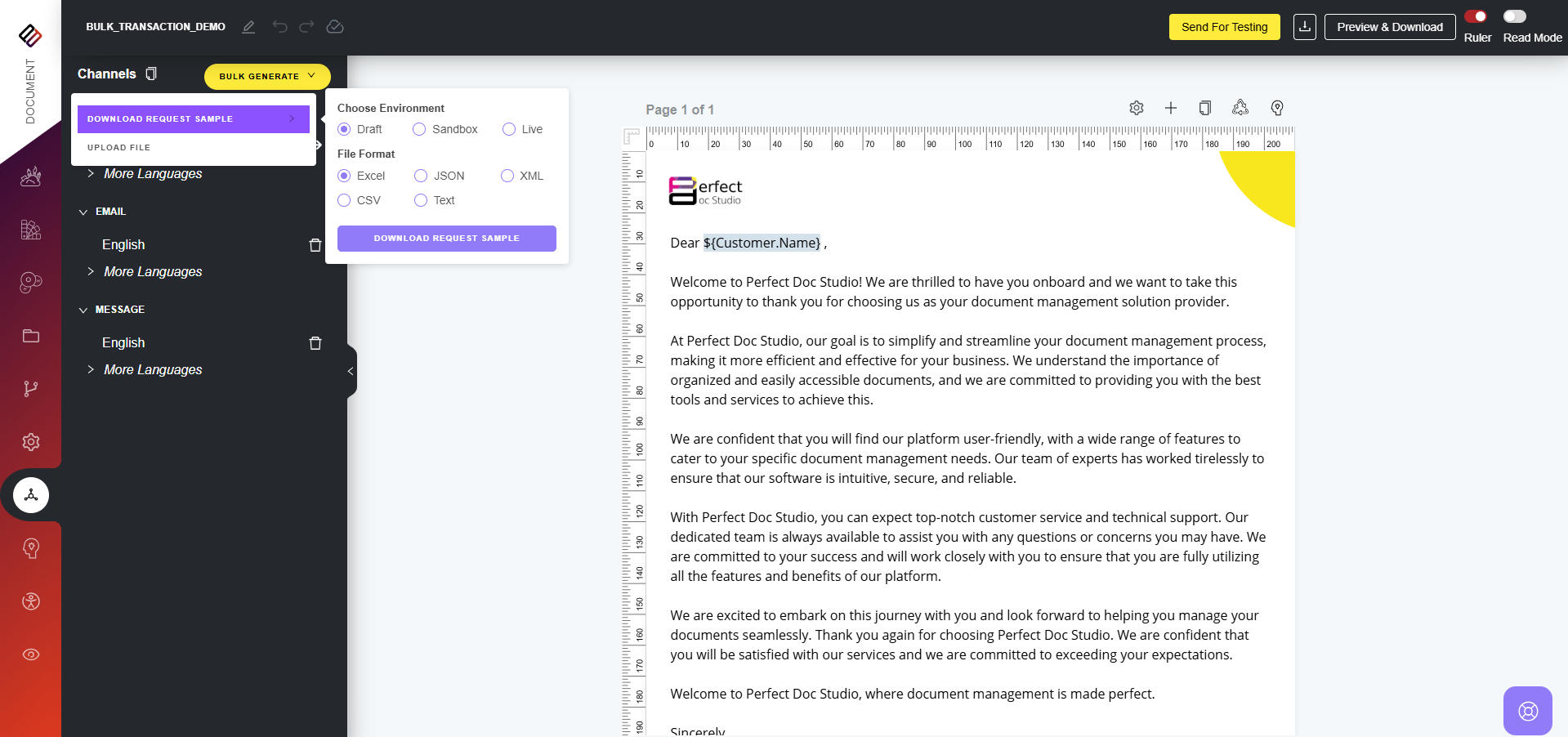Collapse the EMAIL channel section
This screenshot has height=737, width=1568.
pos(83,212)
